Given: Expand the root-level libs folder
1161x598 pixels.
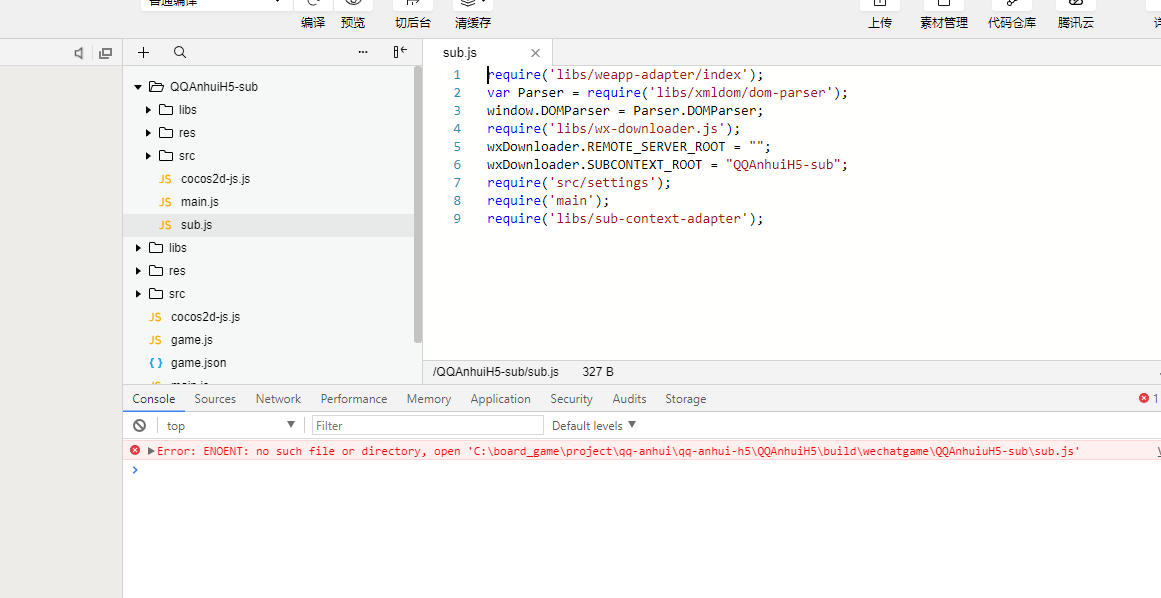Looking at the screenshot, I should point(138,247).
